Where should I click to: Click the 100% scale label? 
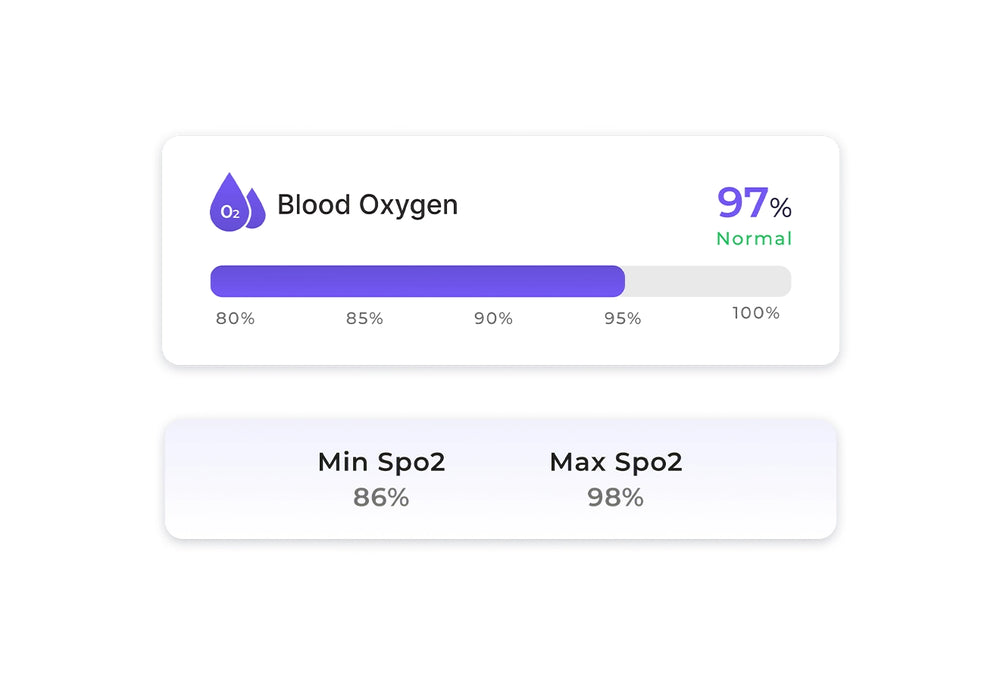(756, 313)
